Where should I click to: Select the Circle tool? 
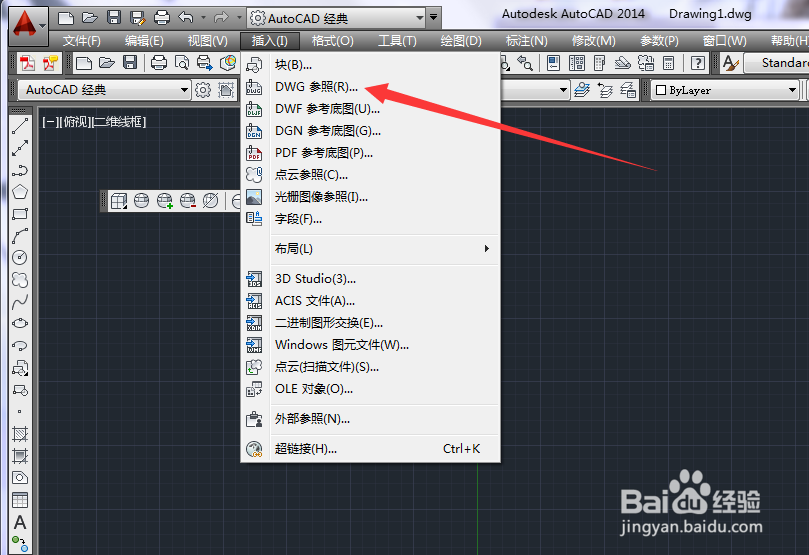(x=20, y=257)
